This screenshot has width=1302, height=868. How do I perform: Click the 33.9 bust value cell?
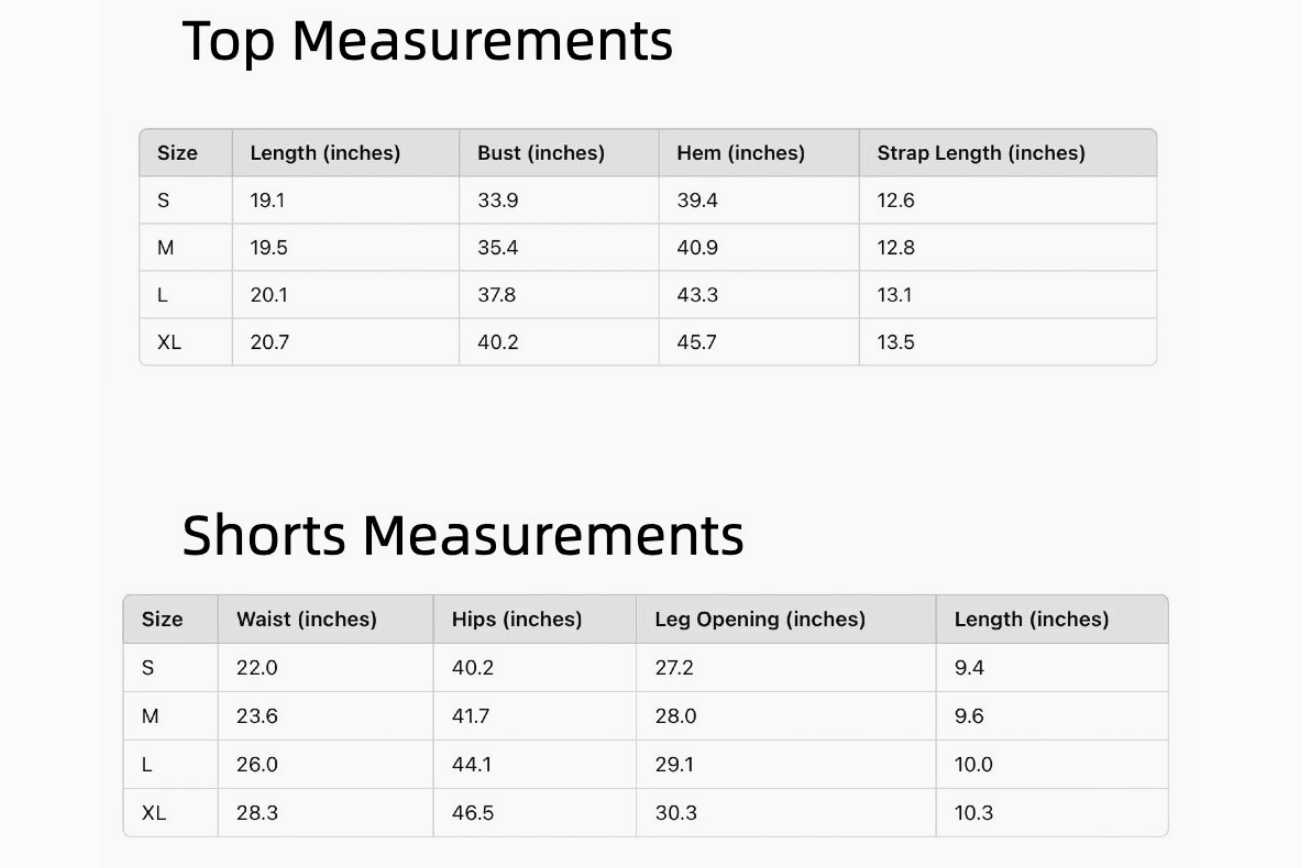[x=497, y=200]
